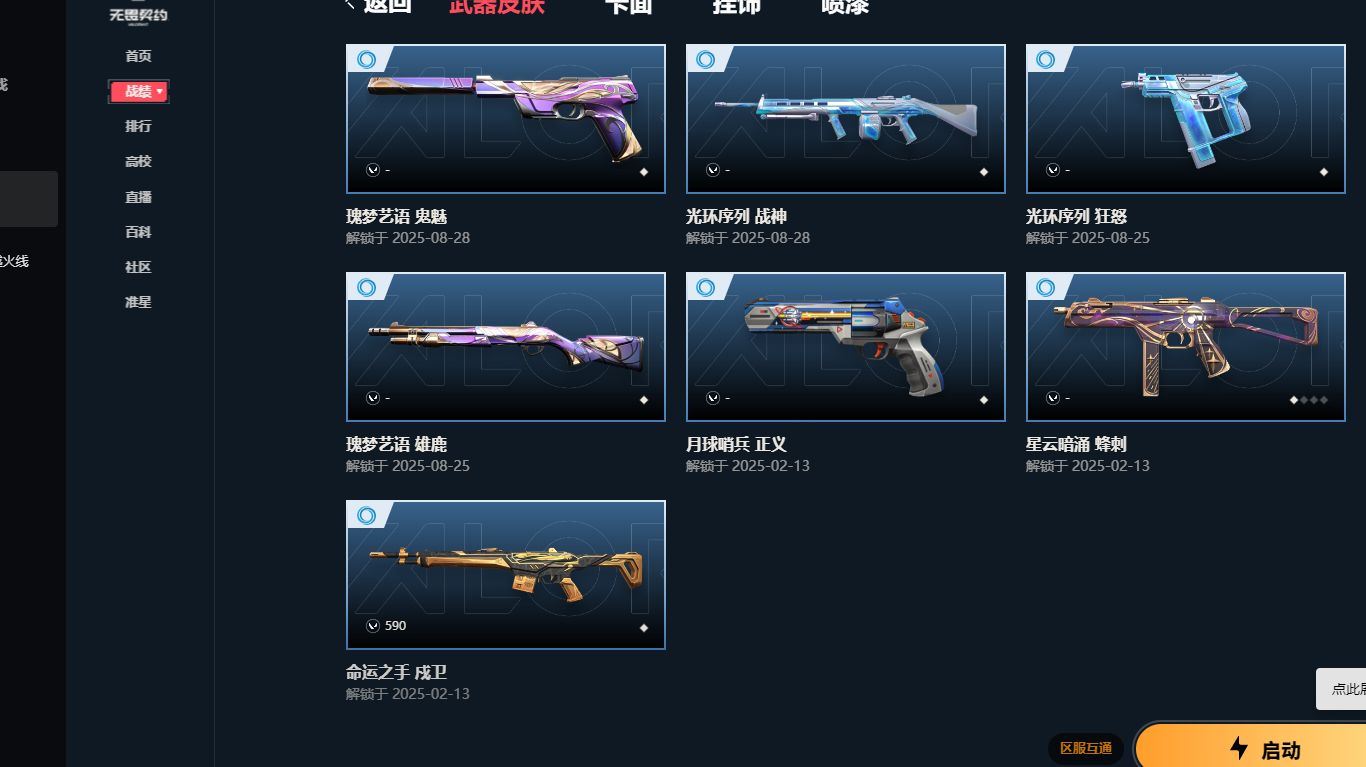Screen dimensions: 1366x767
Task: Open 首页 in the sidebar
Action: (x=138, y=56)
